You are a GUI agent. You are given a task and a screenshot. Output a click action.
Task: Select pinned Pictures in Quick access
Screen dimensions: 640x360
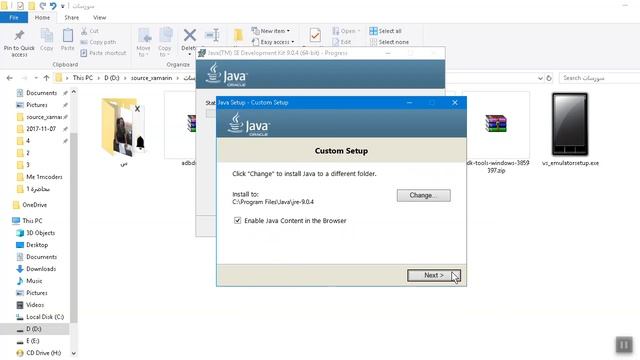click(37, 105)
